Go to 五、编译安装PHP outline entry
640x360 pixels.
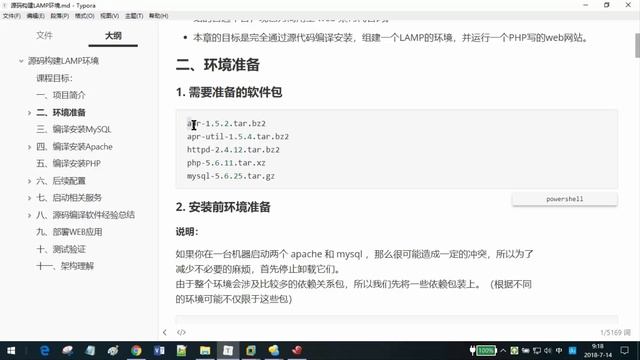tap(69, 164)
